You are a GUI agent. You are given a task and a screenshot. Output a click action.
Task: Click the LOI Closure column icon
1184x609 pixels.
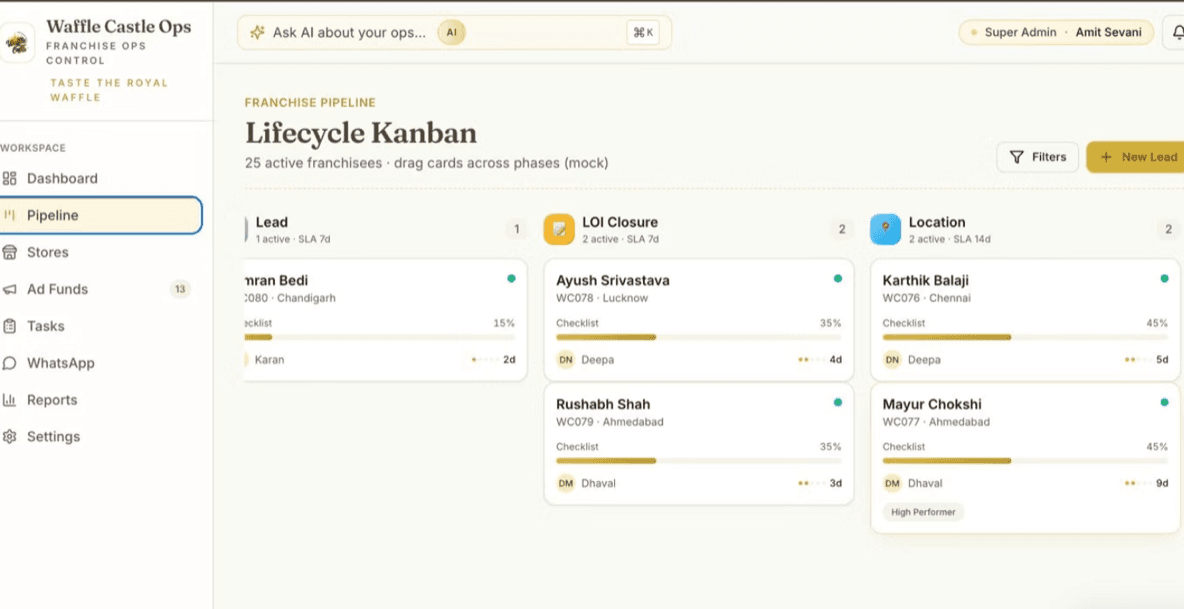coord(559,229)
